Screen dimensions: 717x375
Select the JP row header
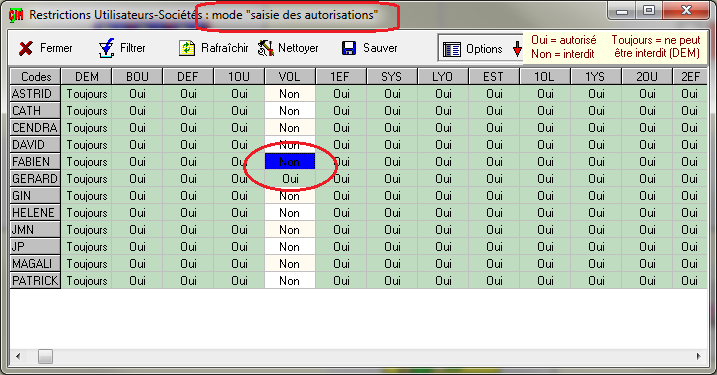[35, 246]
